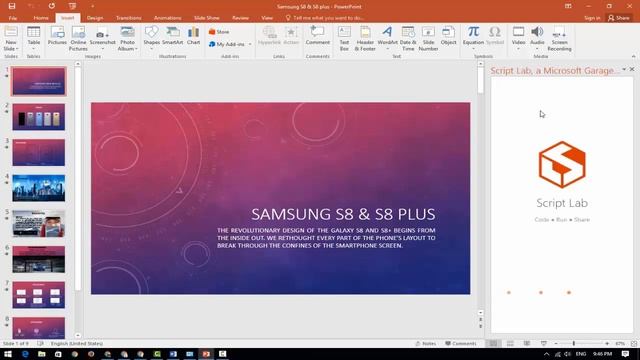Open Windows Start menu
The image size is (640, 360).
tap(8, 354)
